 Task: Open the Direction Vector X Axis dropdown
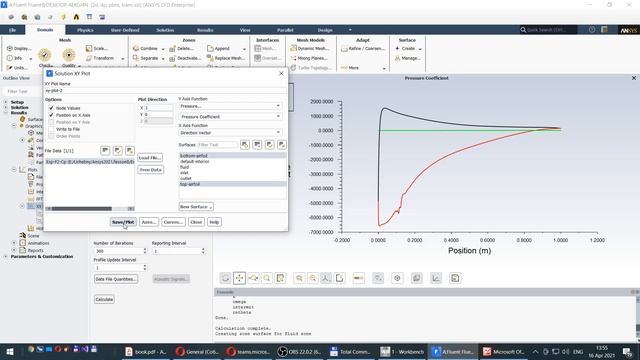coord(230,133)
